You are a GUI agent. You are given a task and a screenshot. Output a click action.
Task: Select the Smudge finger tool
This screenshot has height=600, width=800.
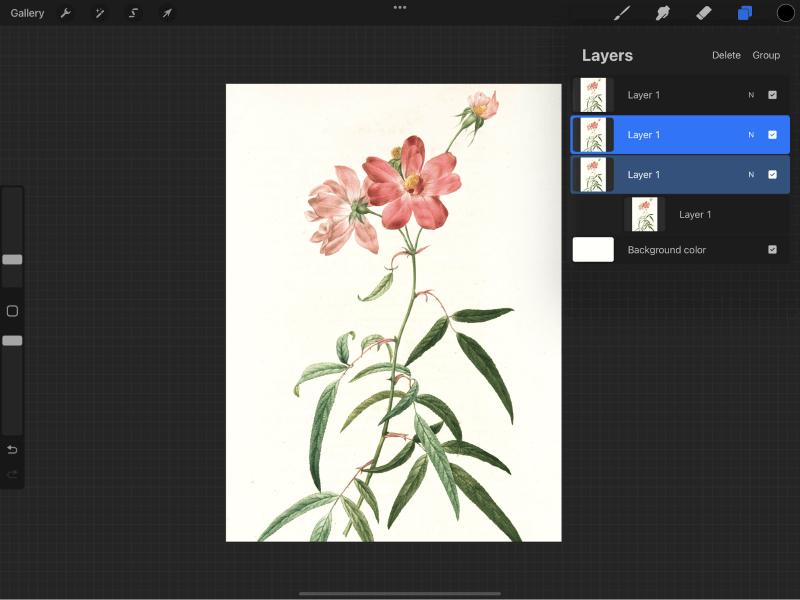coord(663,13)
